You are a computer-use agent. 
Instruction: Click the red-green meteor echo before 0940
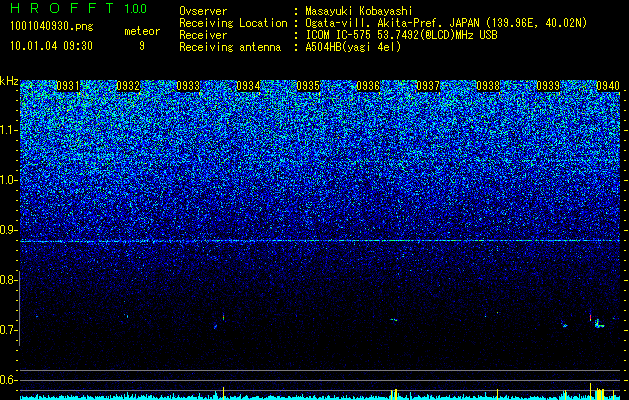point(590,317)
